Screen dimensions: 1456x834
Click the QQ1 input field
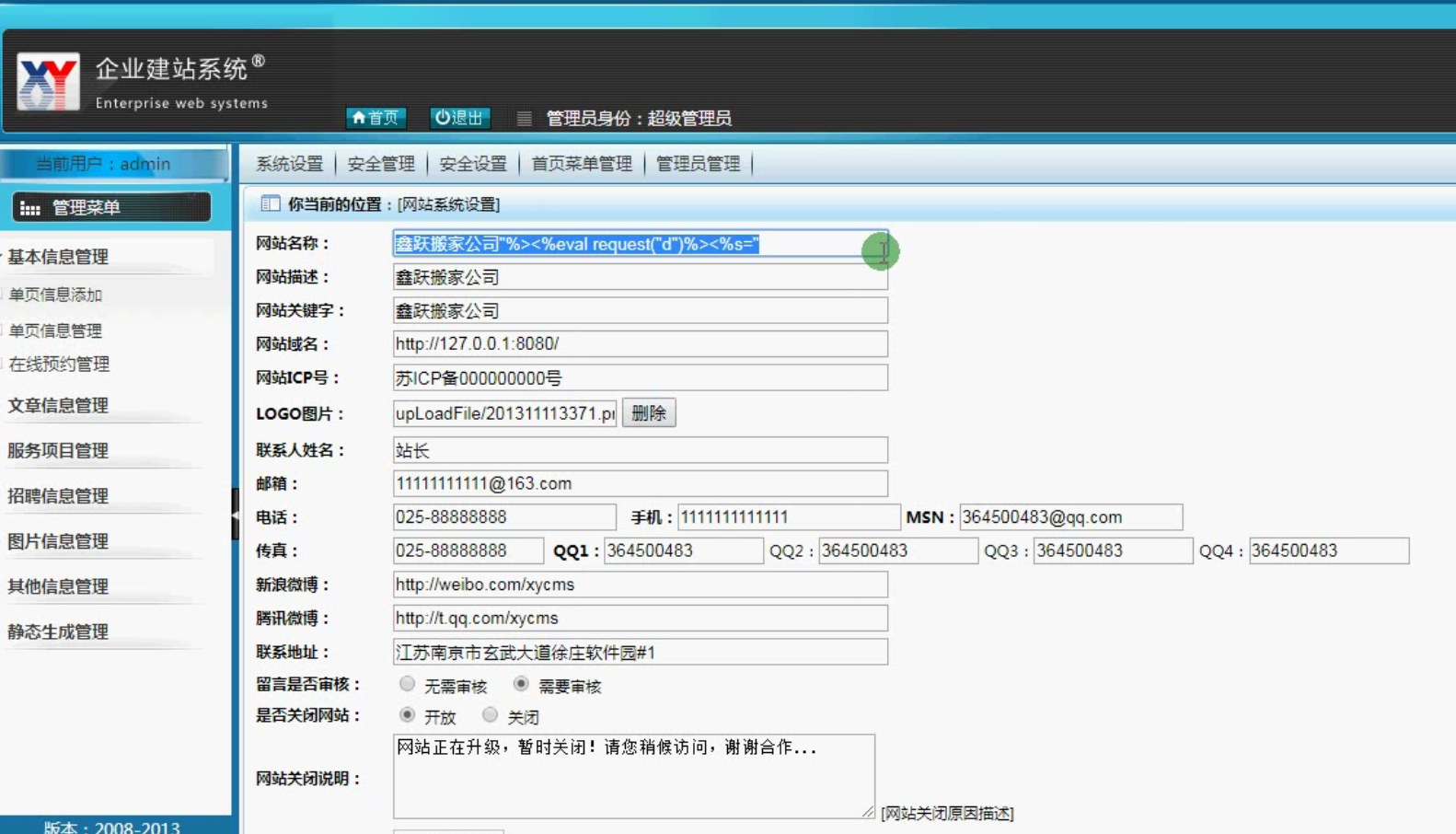(x=684, y=550)
